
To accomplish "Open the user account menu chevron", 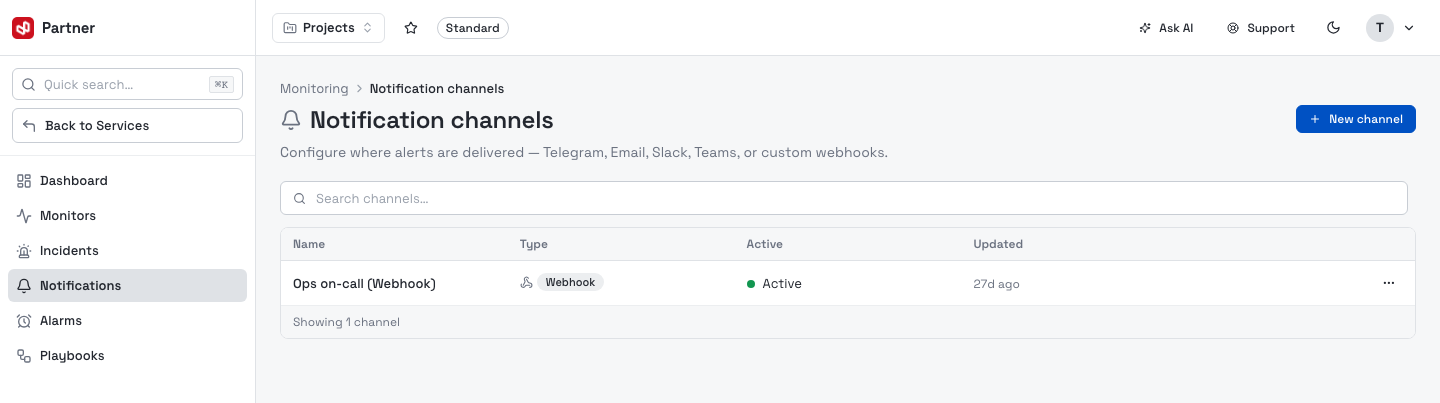I will (1409, 28).
